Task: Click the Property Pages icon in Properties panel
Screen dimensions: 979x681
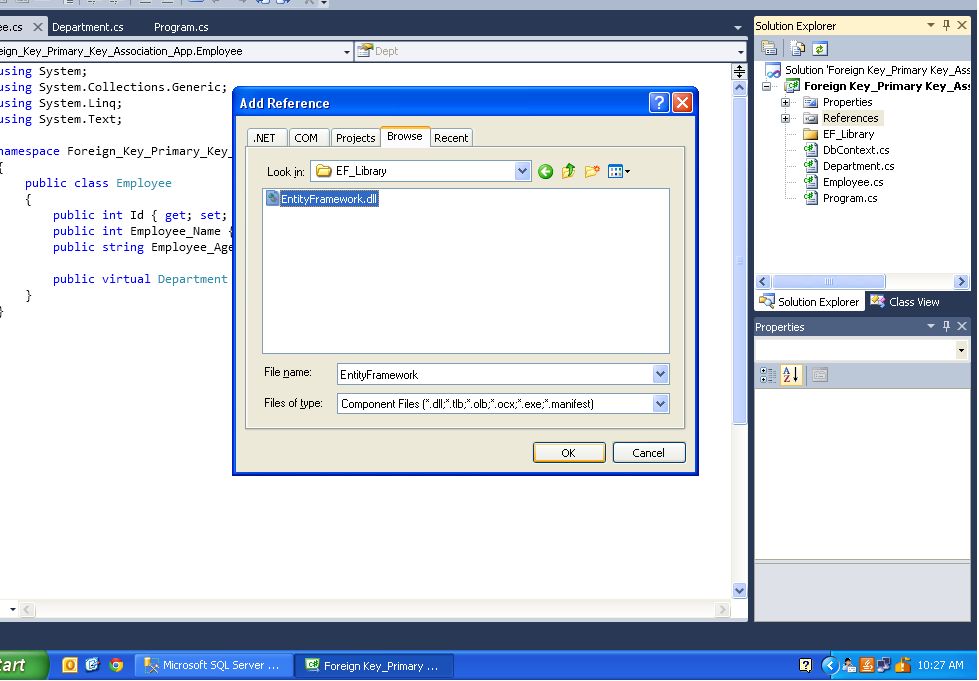Action: pos(820,375)
